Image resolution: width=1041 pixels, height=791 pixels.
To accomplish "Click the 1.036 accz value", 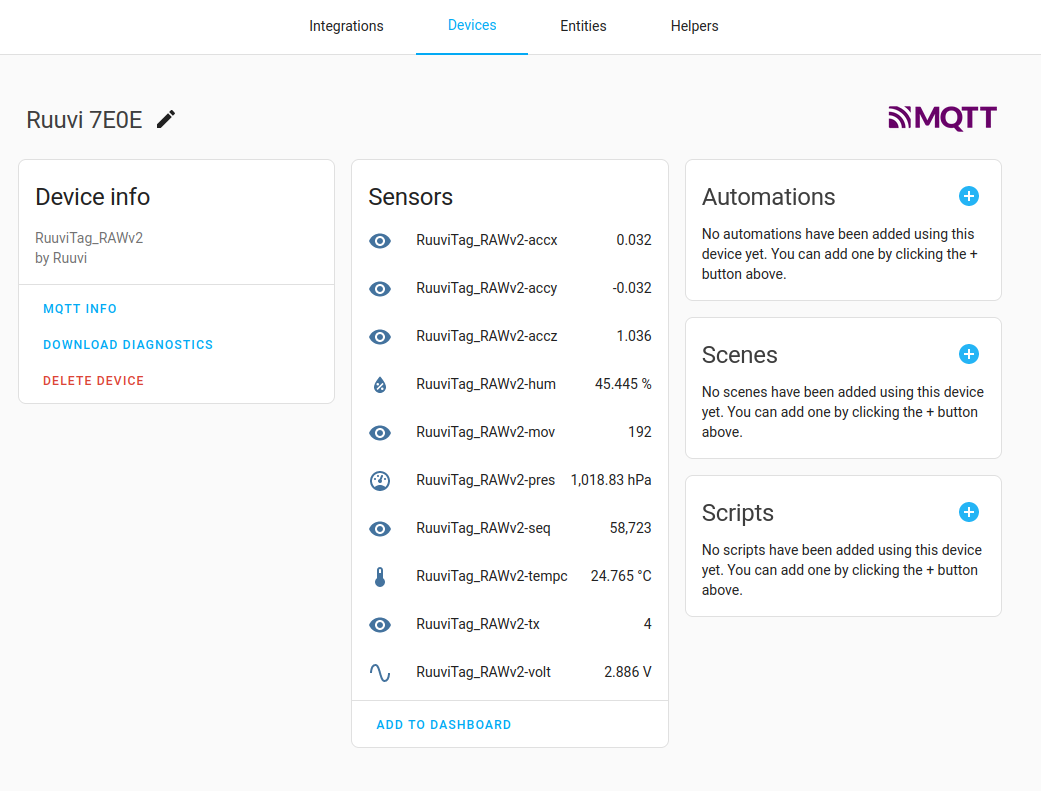I will point(634,336).
